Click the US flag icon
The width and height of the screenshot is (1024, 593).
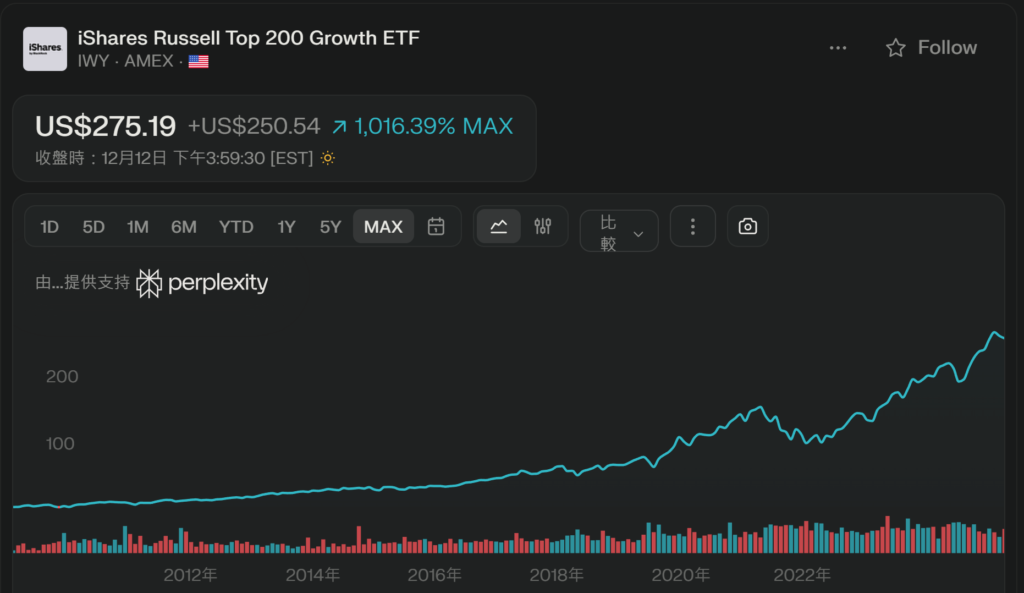[x=198, y=62]
